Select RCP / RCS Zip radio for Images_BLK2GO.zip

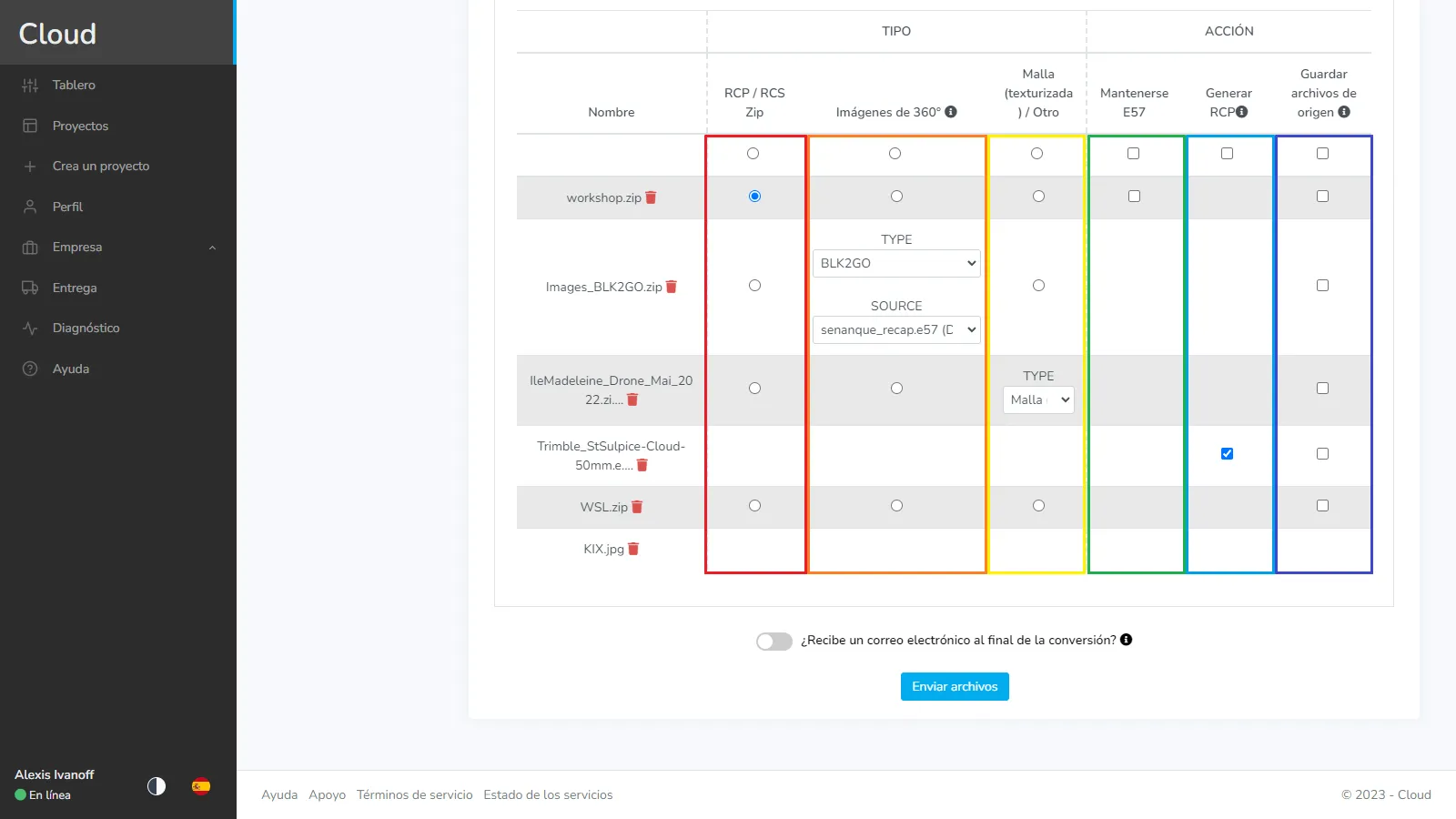(x=754, y=286)
